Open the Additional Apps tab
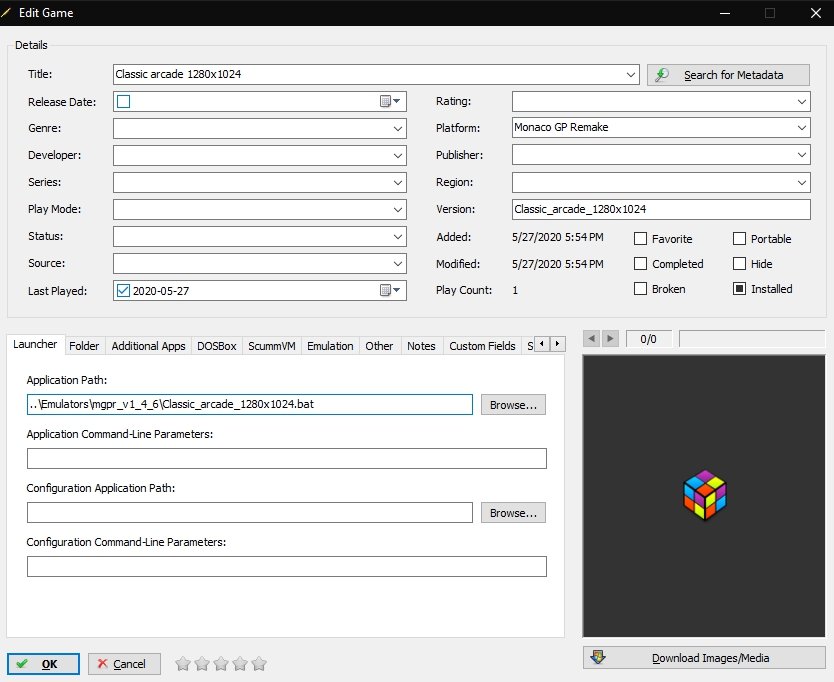Viewport: 834px width, 682px height. pos(148,346)
